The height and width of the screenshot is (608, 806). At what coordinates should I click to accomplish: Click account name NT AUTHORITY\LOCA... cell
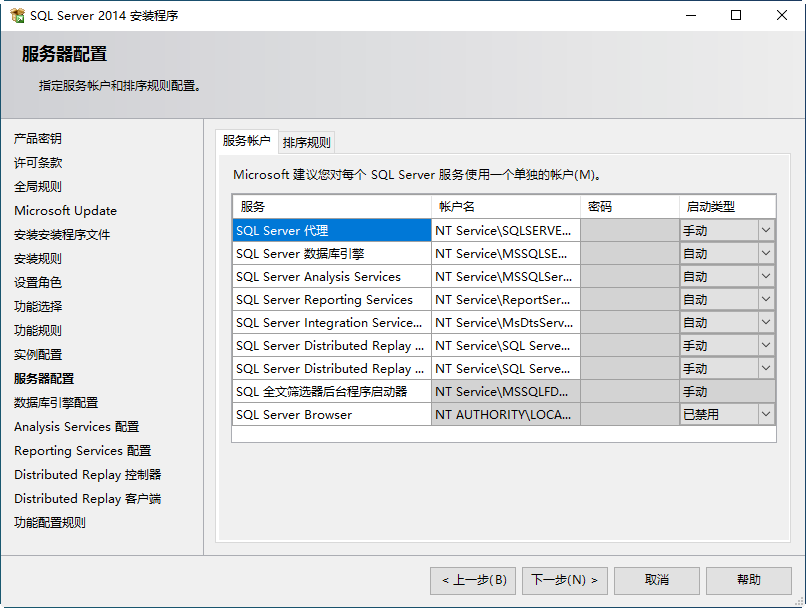(506, 414)
